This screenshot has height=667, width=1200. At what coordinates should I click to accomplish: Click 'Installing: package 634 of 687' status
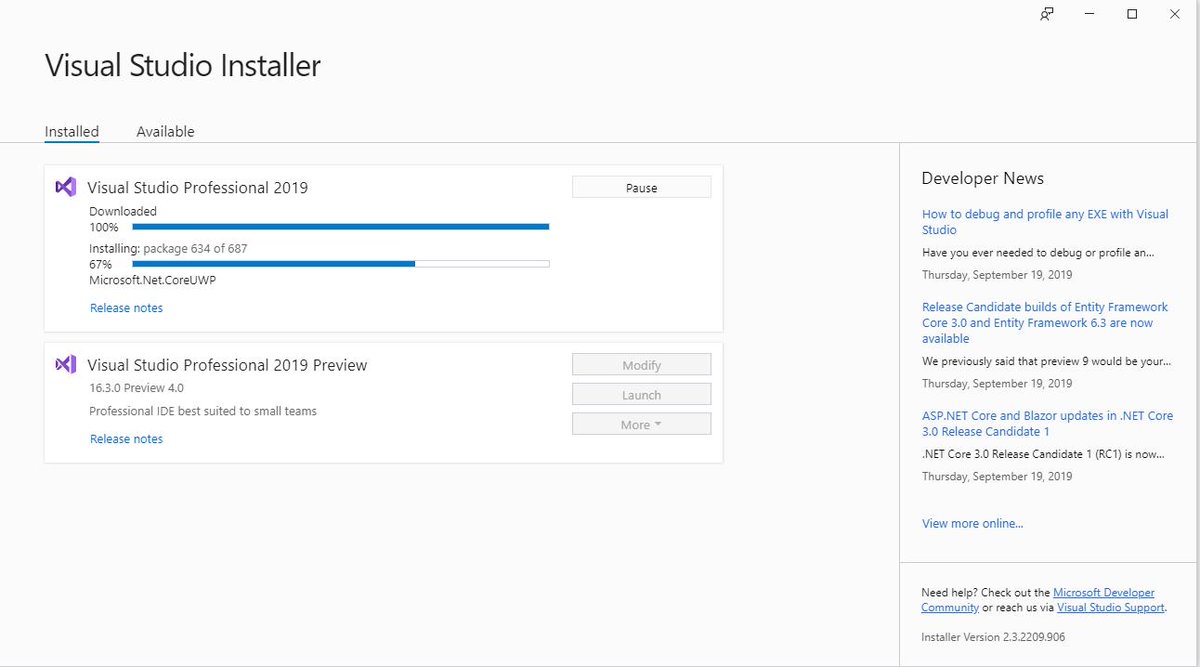click(x=168, y=248)
